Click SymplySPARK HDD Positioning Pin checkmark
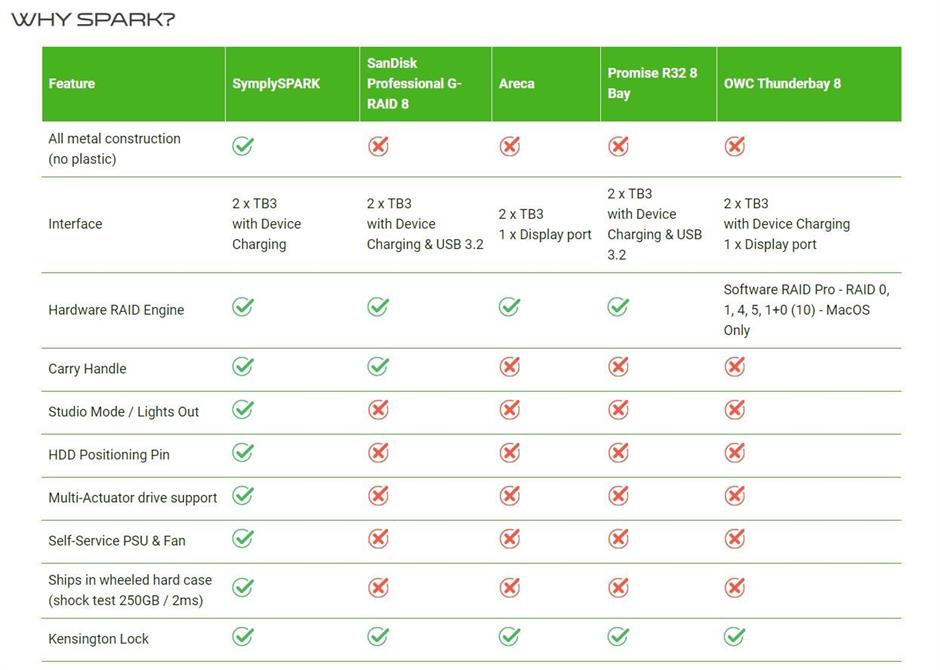940x670 pixels. [243, 452]
